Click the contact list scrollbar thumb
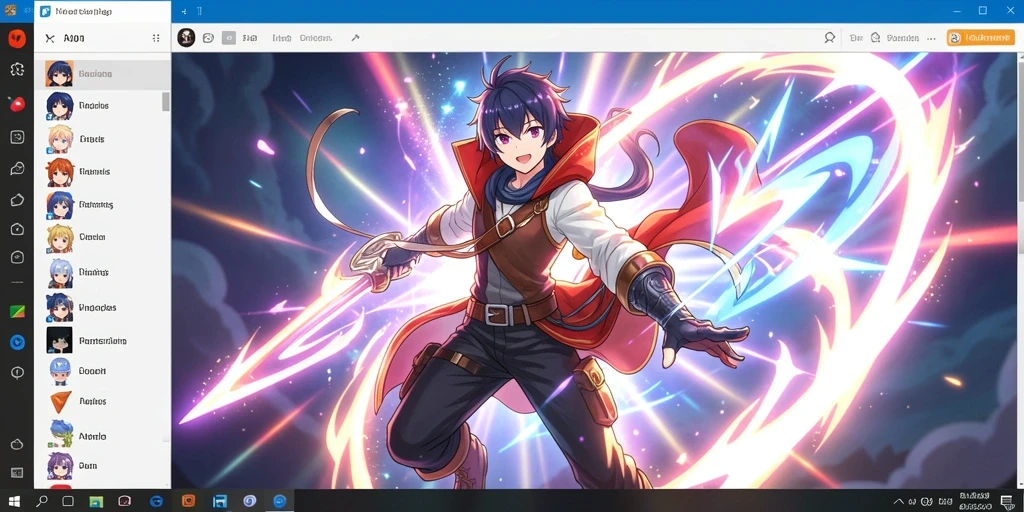This screenshot has width=1024, height=512. pyautogui.click(x=166, y=101)
